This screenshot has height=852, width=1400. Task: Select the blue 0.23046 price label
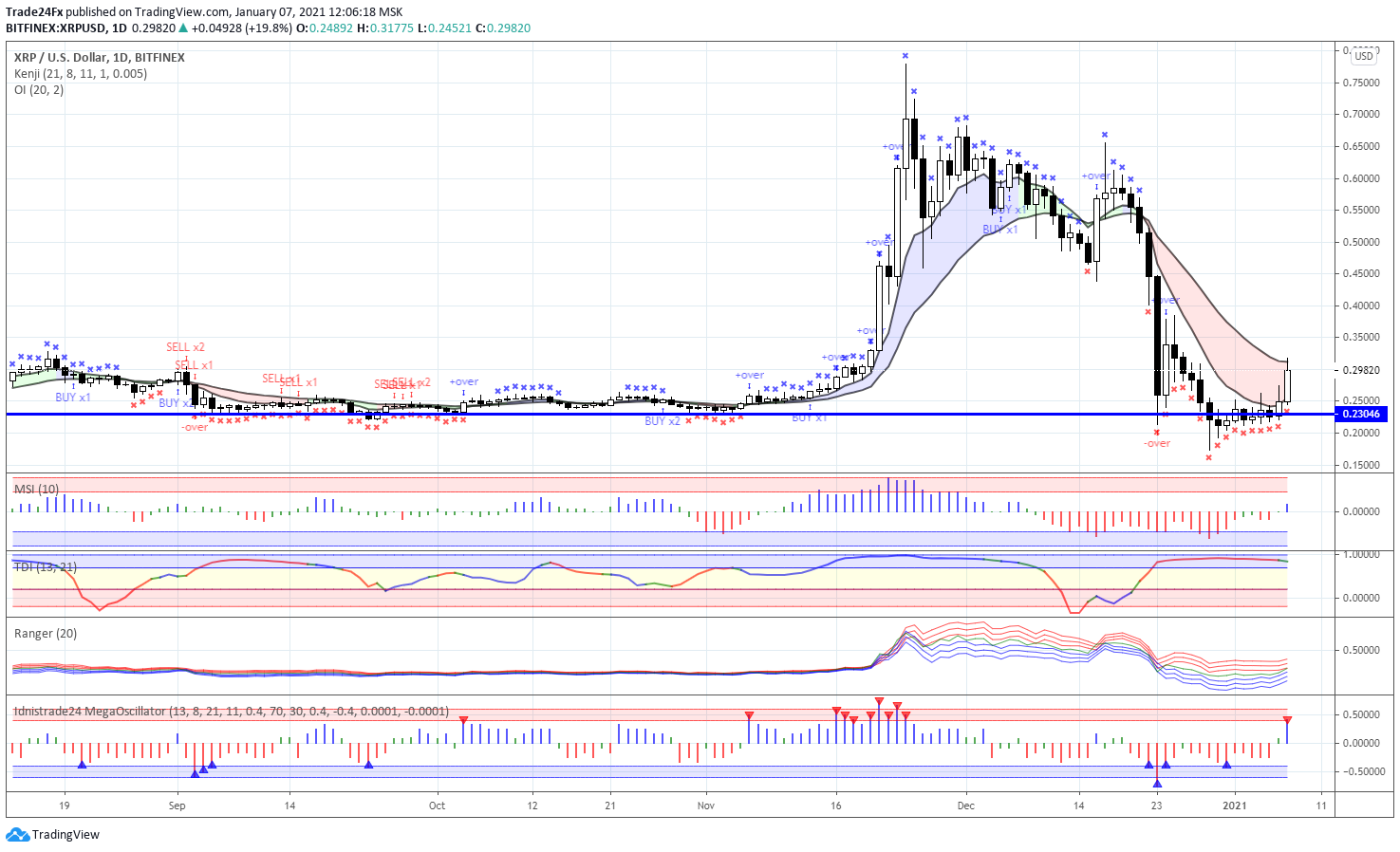[x=1361, y=414]
